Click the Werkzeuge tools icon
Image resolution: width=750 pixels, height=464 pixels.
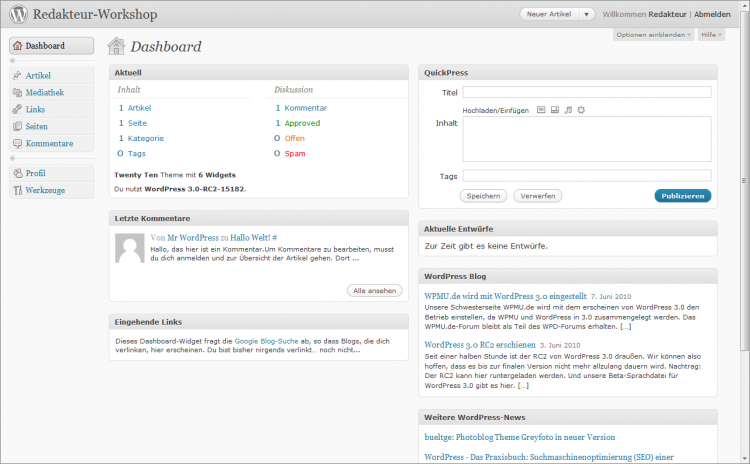click(x=18, y=190)
